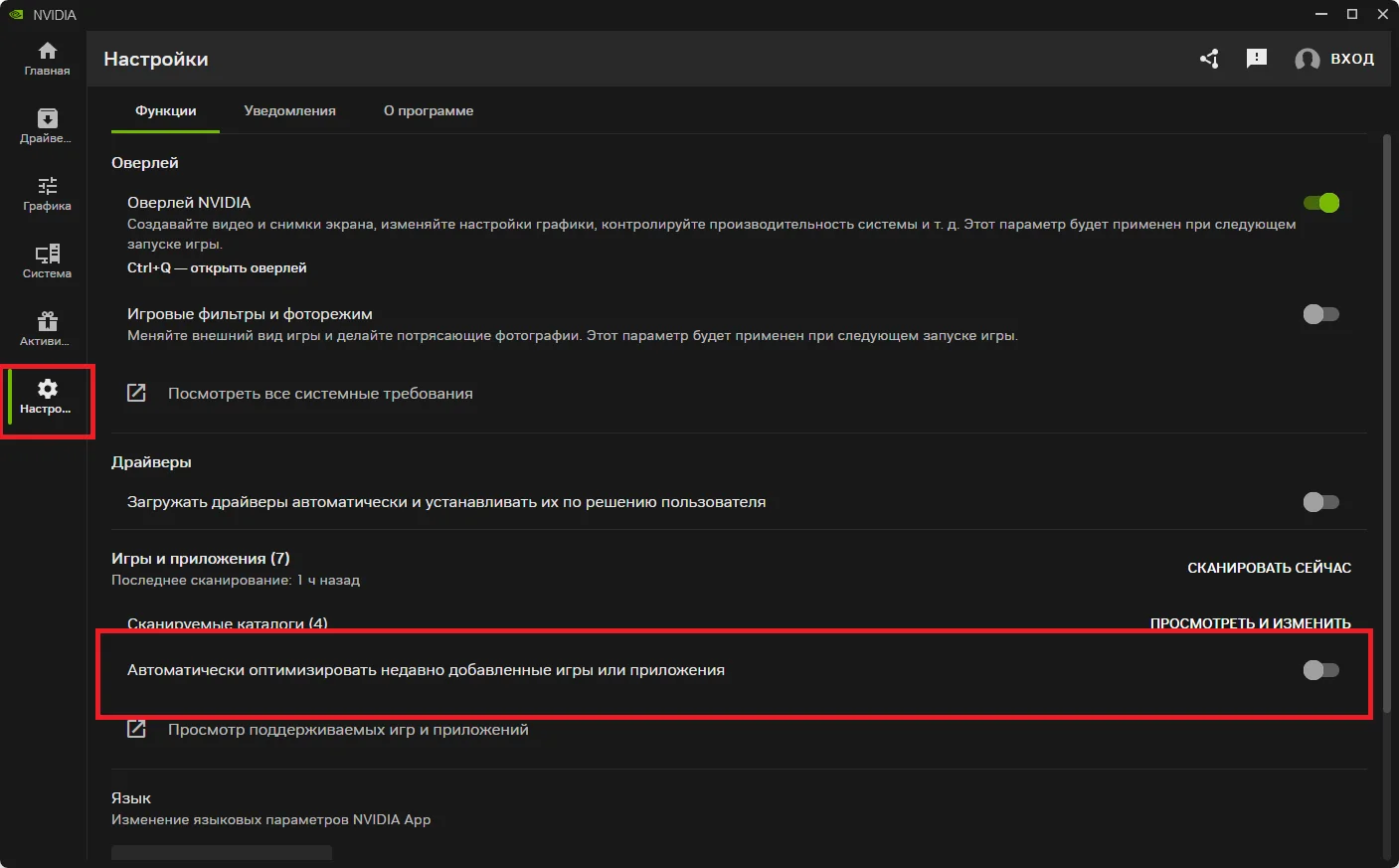
Task: Open the Главная home sidebar icon
Action: [x=47, y=59]
